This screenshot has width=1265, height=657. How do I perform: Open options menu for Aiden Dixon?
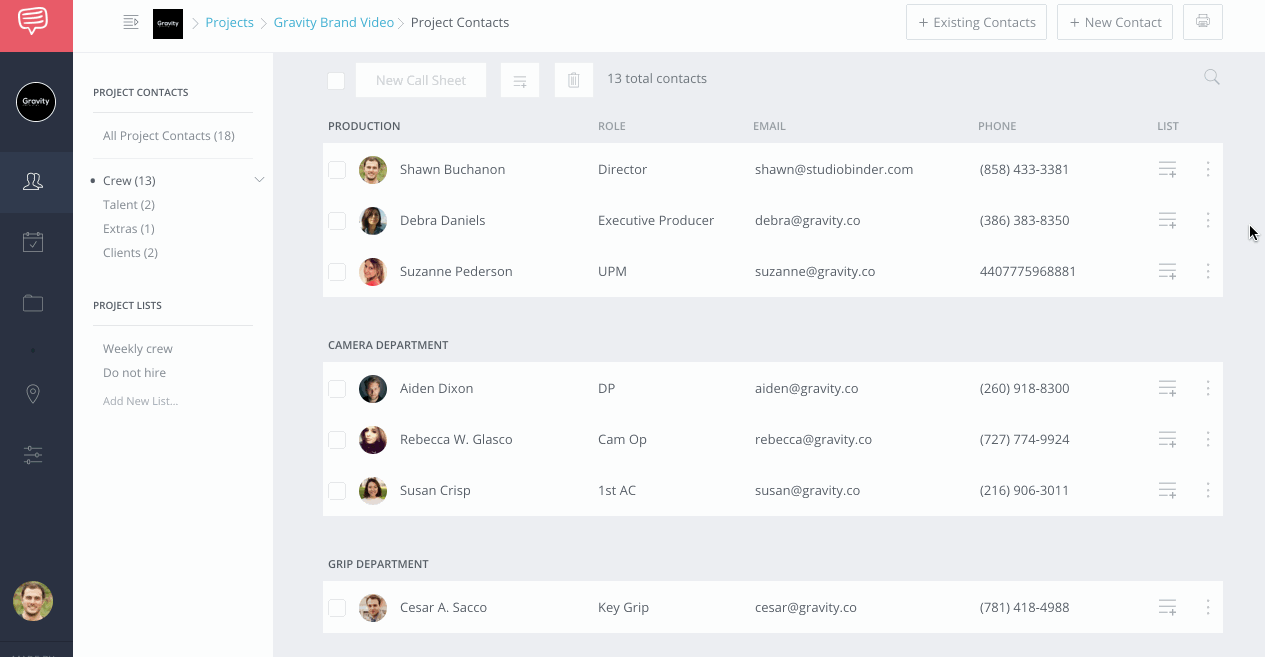1208,388
